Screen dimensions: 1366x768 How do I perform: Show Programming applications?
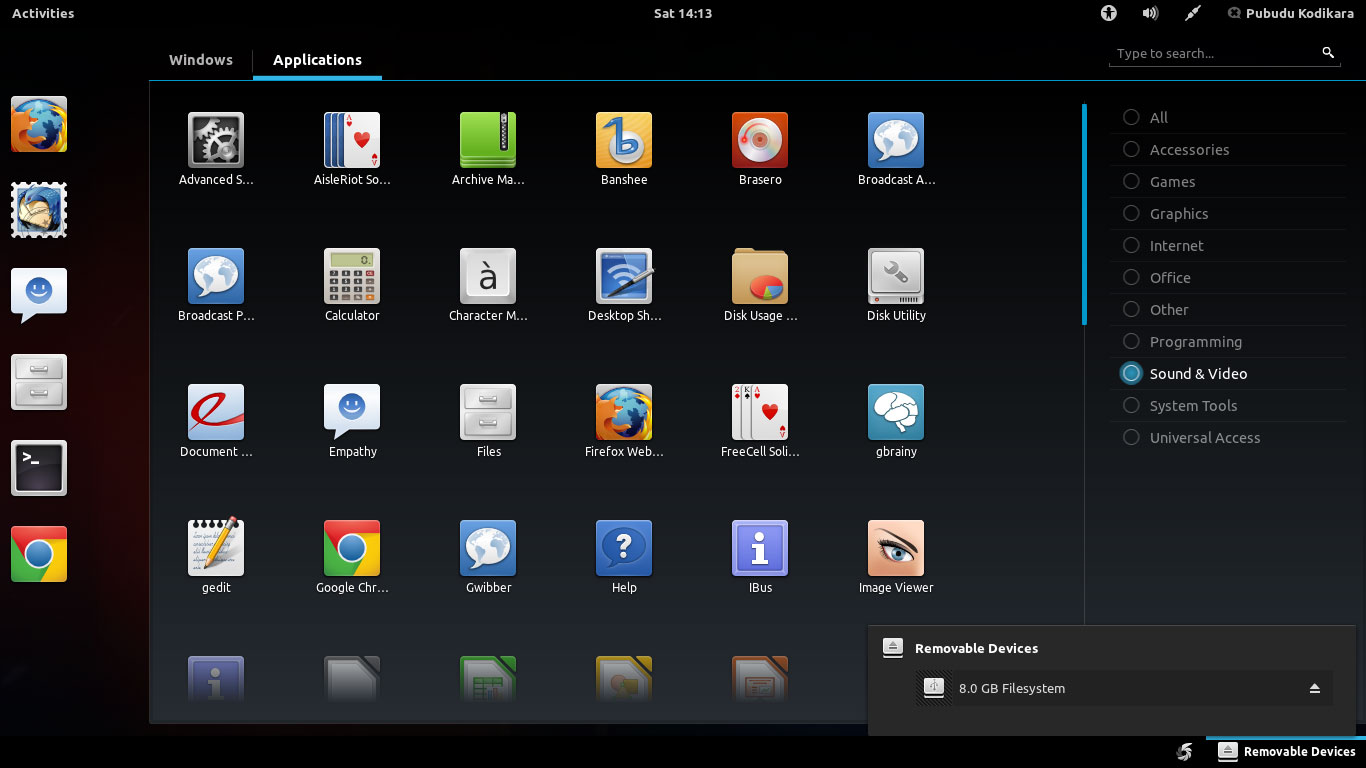coord(1228,341)
